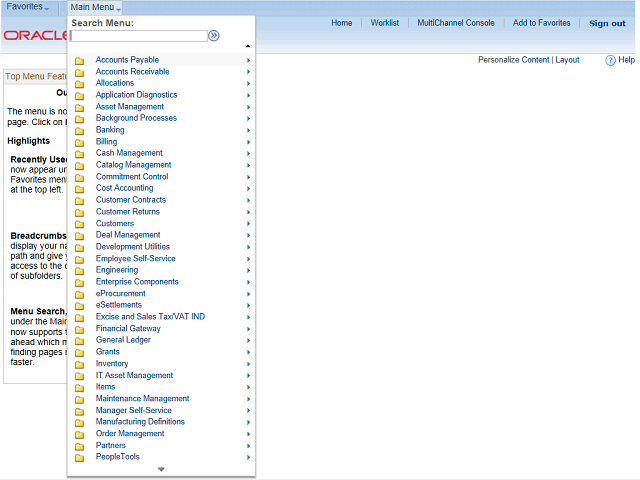Click the eSettlements folder icon
Image resolution: width=640 pixels, height=480 pixels.
(80, 307)
